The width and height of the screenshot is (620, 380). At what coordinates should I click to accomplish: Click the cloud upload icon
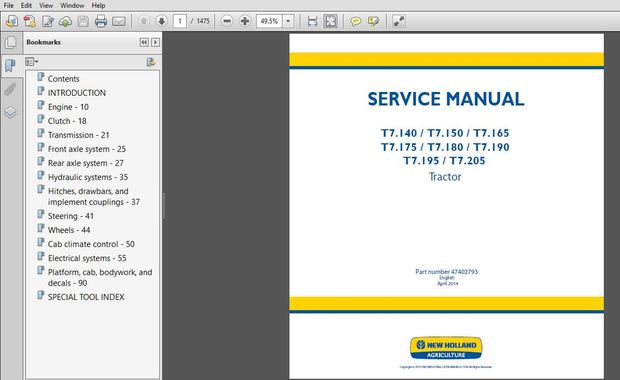65,21
